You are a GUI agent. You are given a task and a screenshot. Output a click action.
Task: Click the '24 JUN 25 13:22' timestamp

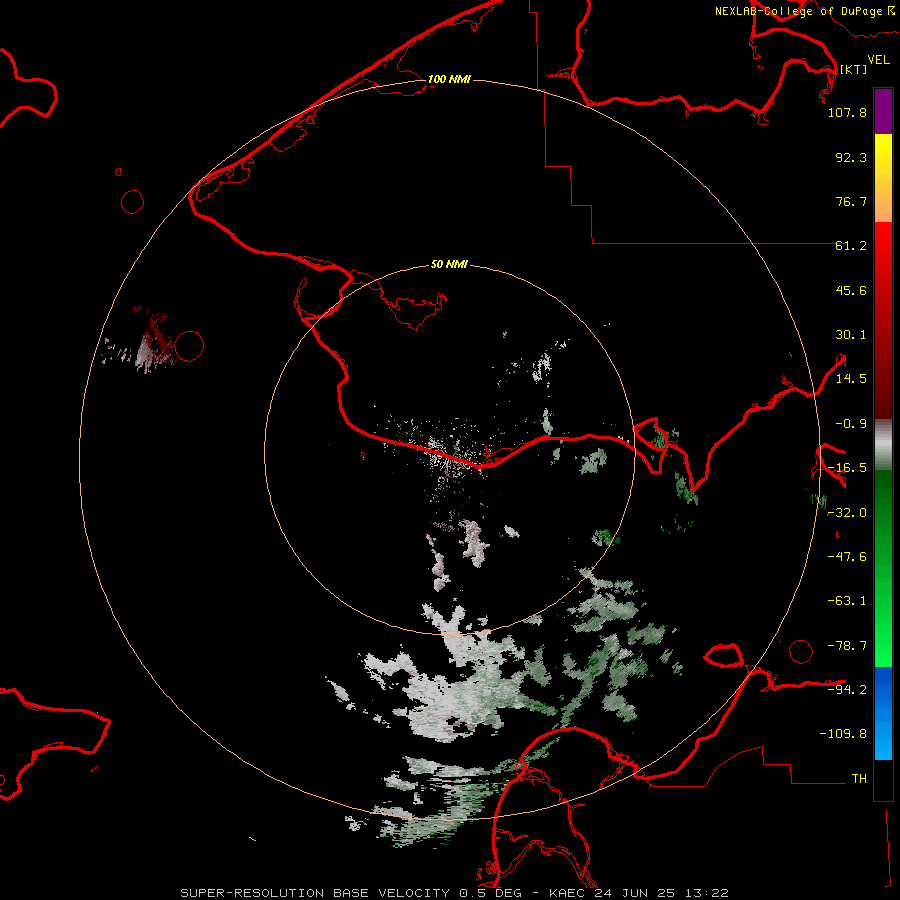[661, 893]
